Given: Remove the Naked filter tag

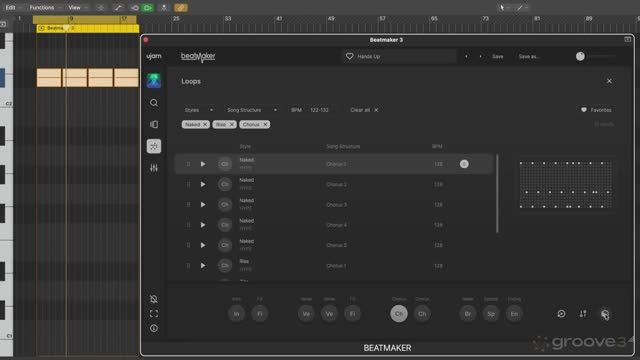Looking at the screenshot, I should [x=205, y=124].
